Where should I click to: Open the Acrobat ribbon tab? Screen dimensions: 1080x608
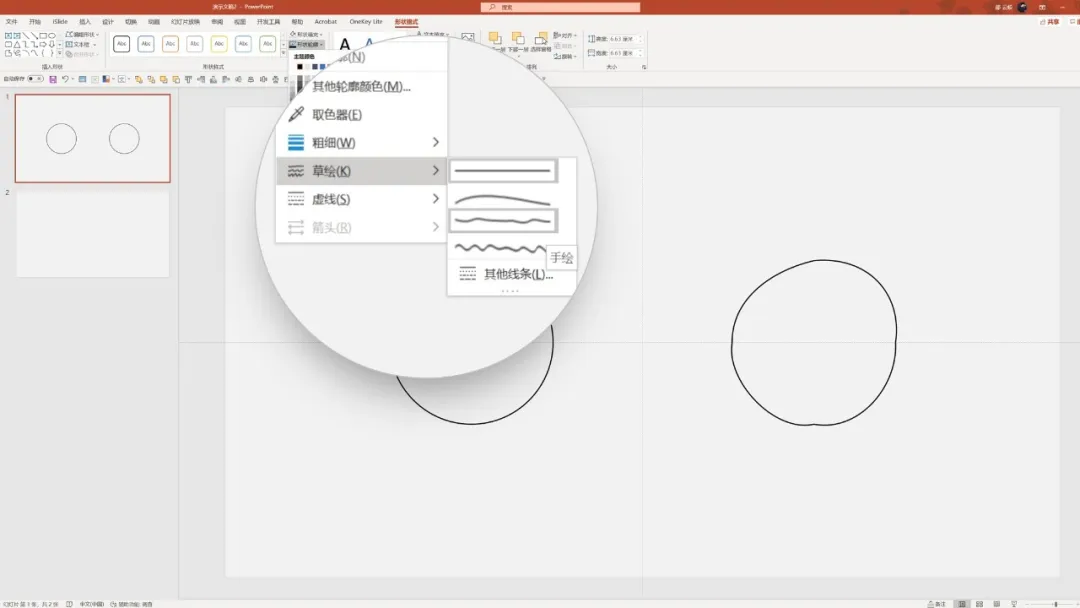coord(325,22)
